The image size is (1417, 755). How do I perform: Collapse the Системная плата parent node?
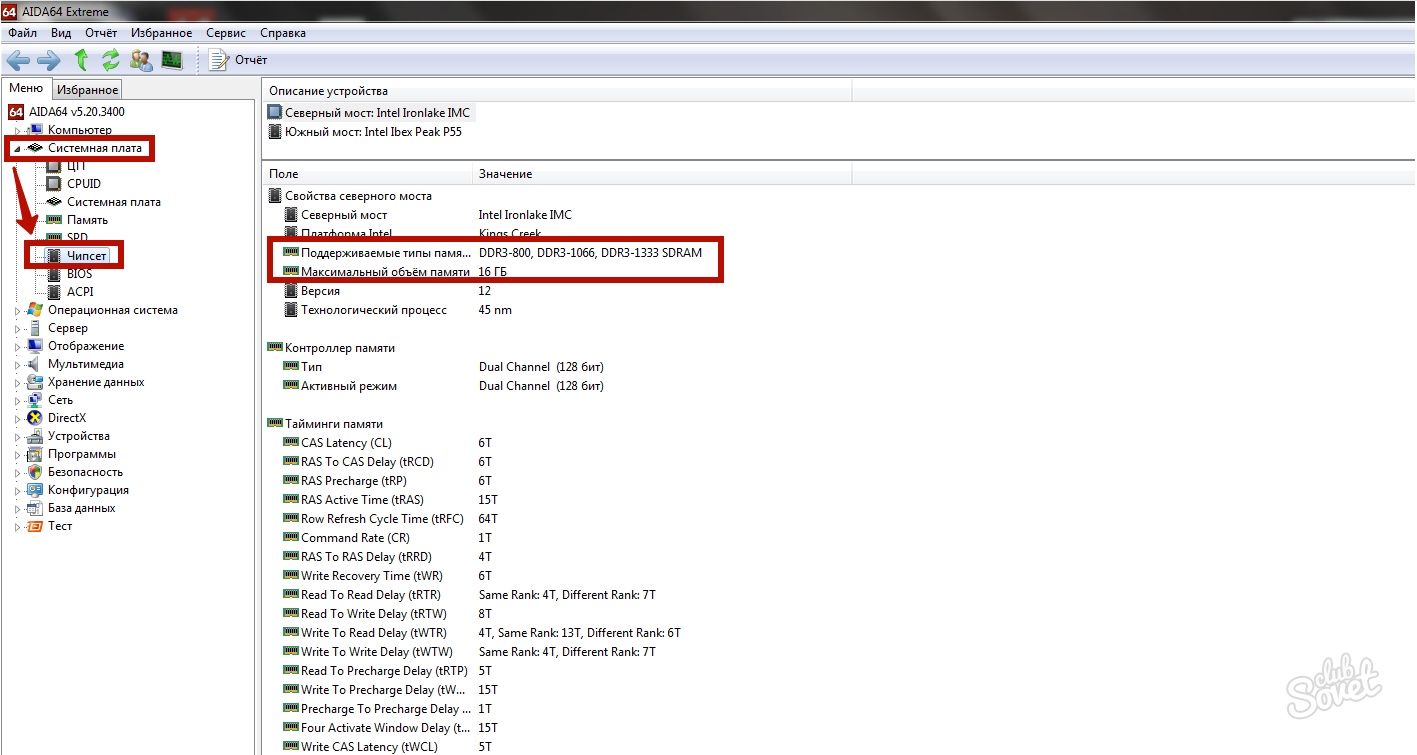[18, 148]
